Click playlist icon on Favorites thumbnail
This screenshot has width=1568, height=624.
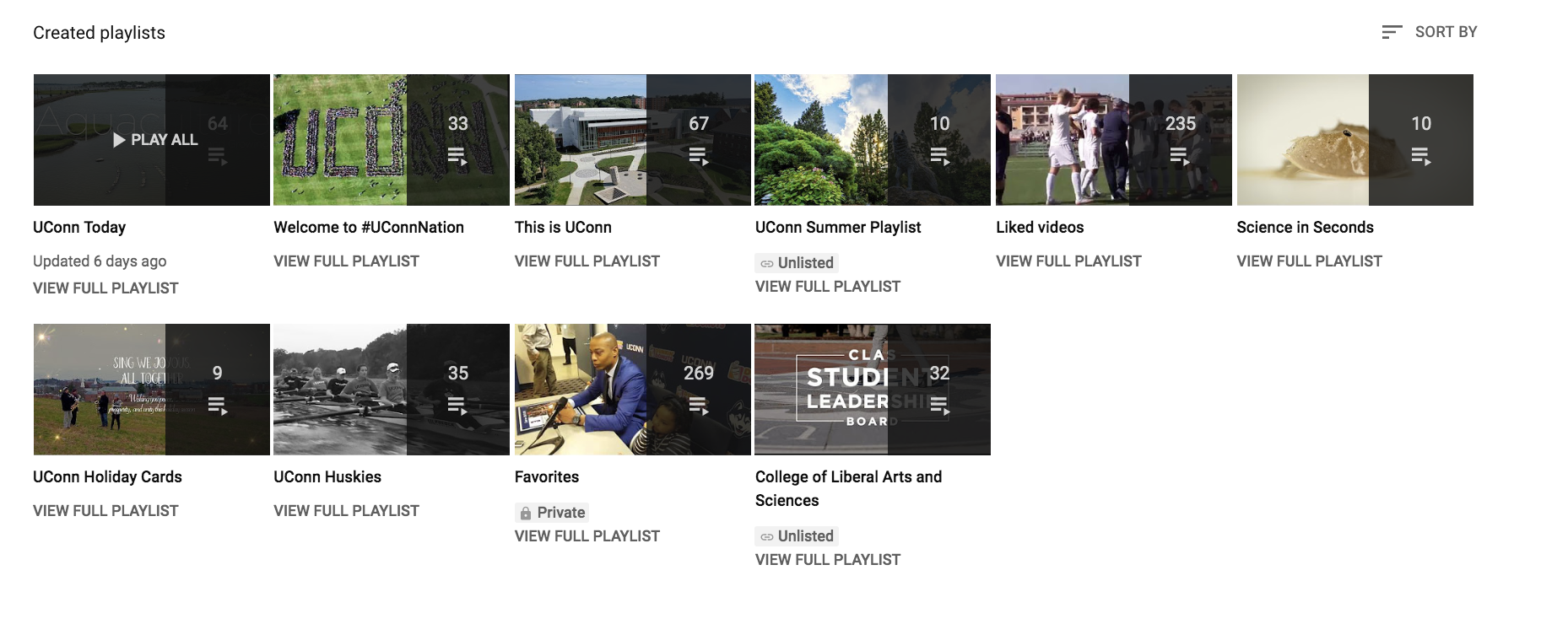pyautogui.click(x=699, y=406)
